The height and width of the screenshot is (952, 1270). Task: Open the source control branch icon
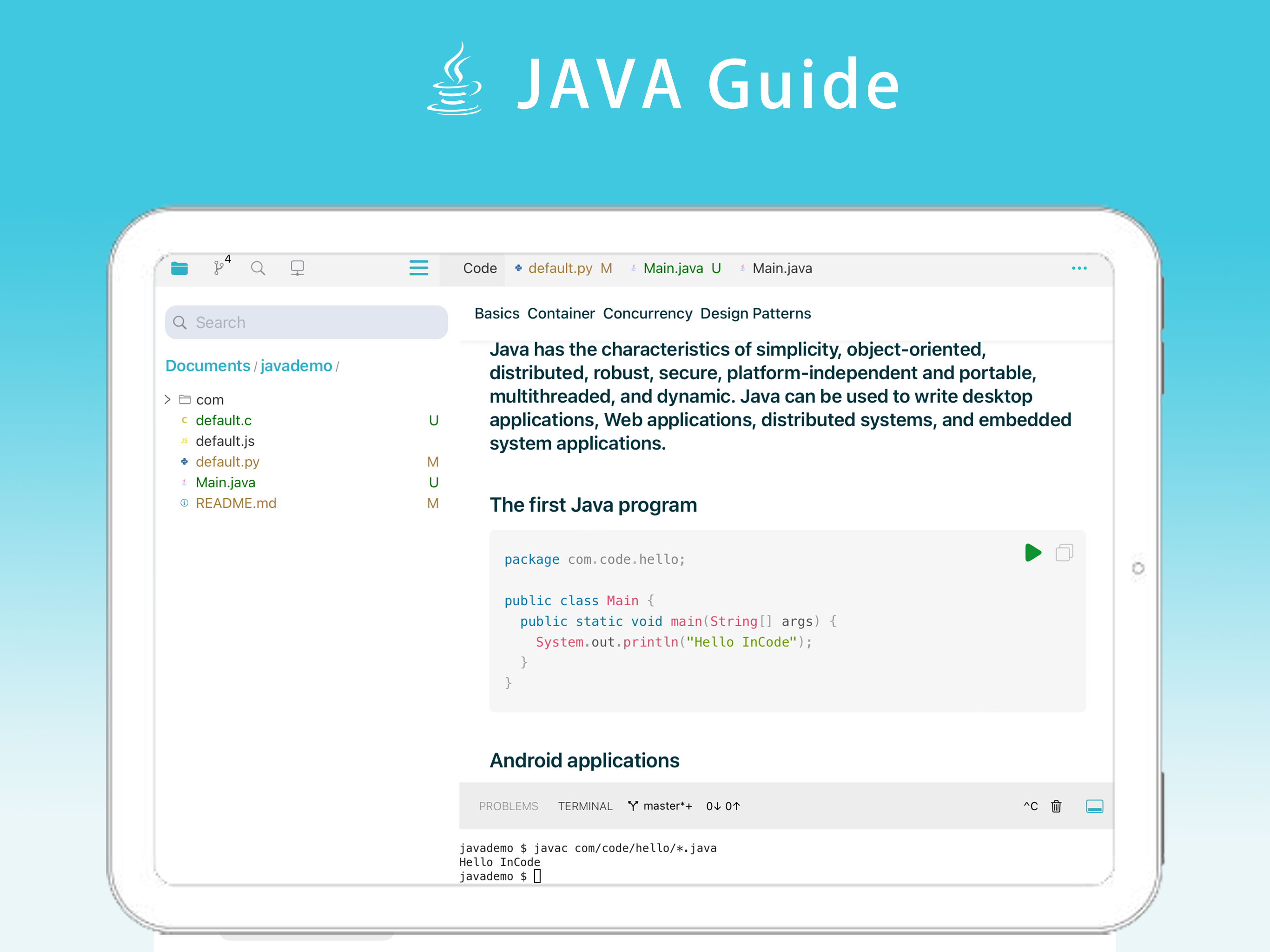(x=220, y=266)
